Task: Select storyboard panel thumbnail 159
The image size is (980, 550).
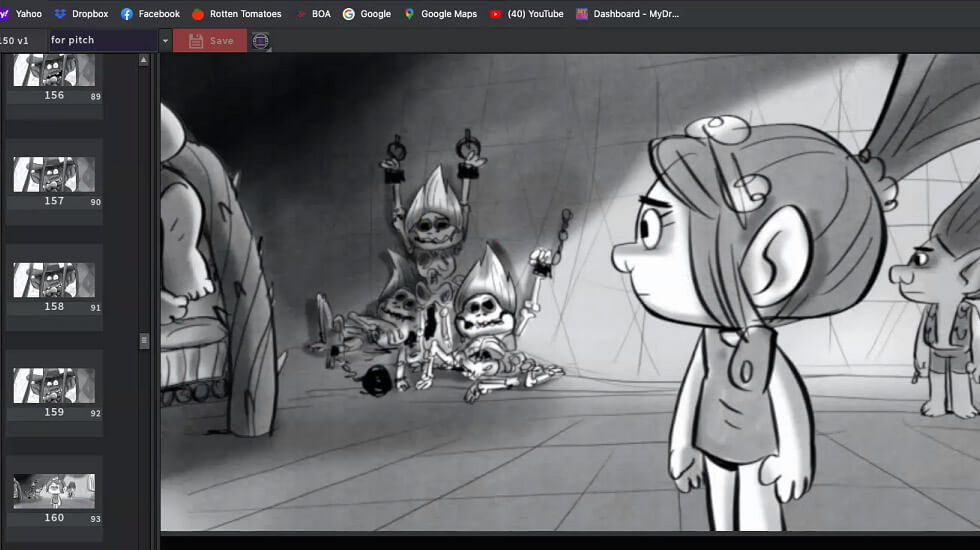Action: tap(54, 385)
